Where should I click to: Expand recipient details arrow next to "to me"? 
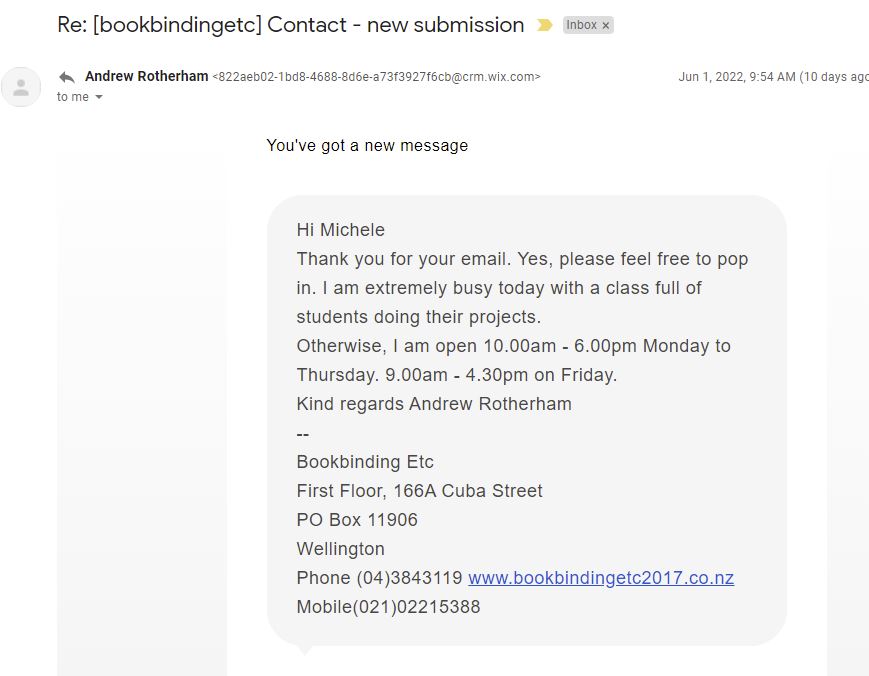point(99,98)
